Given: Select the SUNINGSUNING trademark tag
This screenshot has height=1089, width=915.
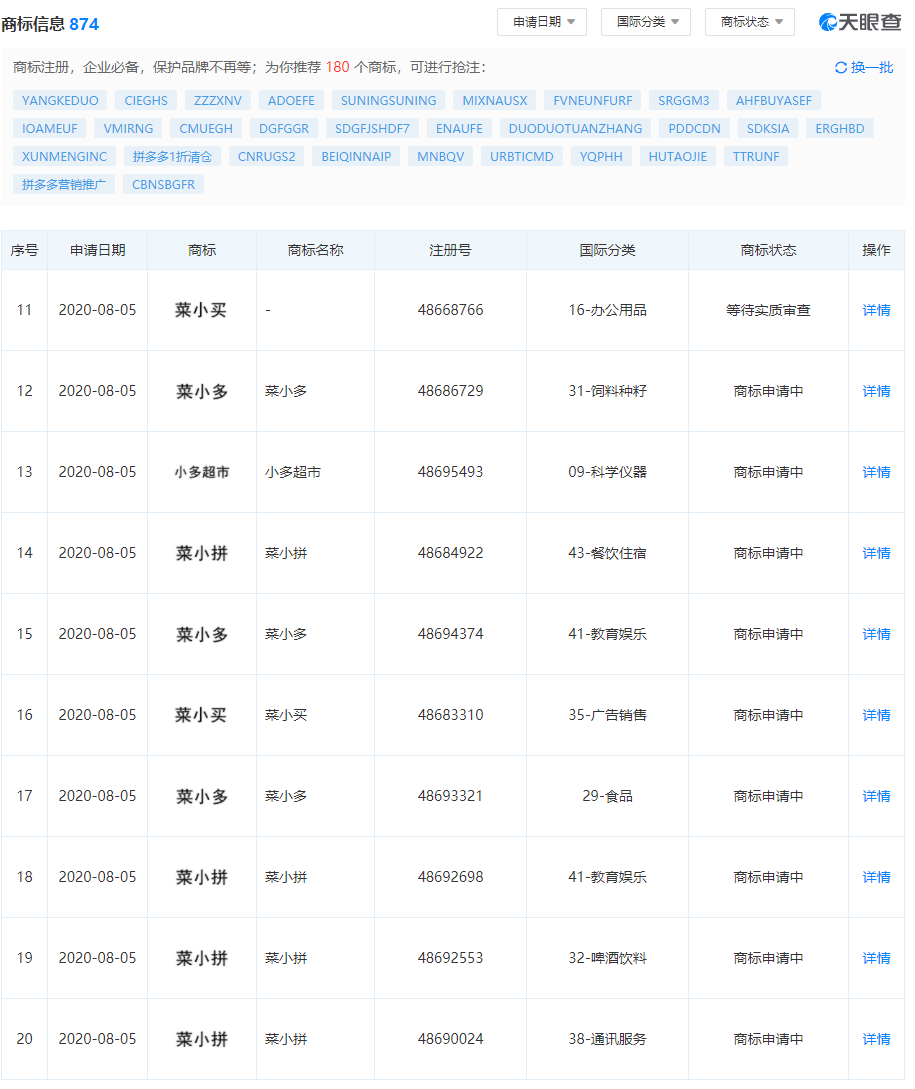Looking at the screenshot, I should [x=388, y=100].
